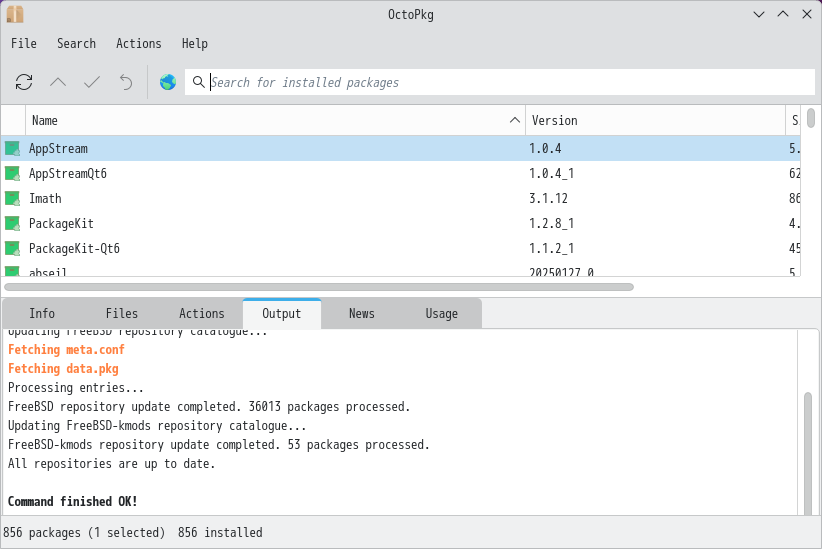Click the installed packages search field
Viewport: 822px width, 549px height.
500,82
